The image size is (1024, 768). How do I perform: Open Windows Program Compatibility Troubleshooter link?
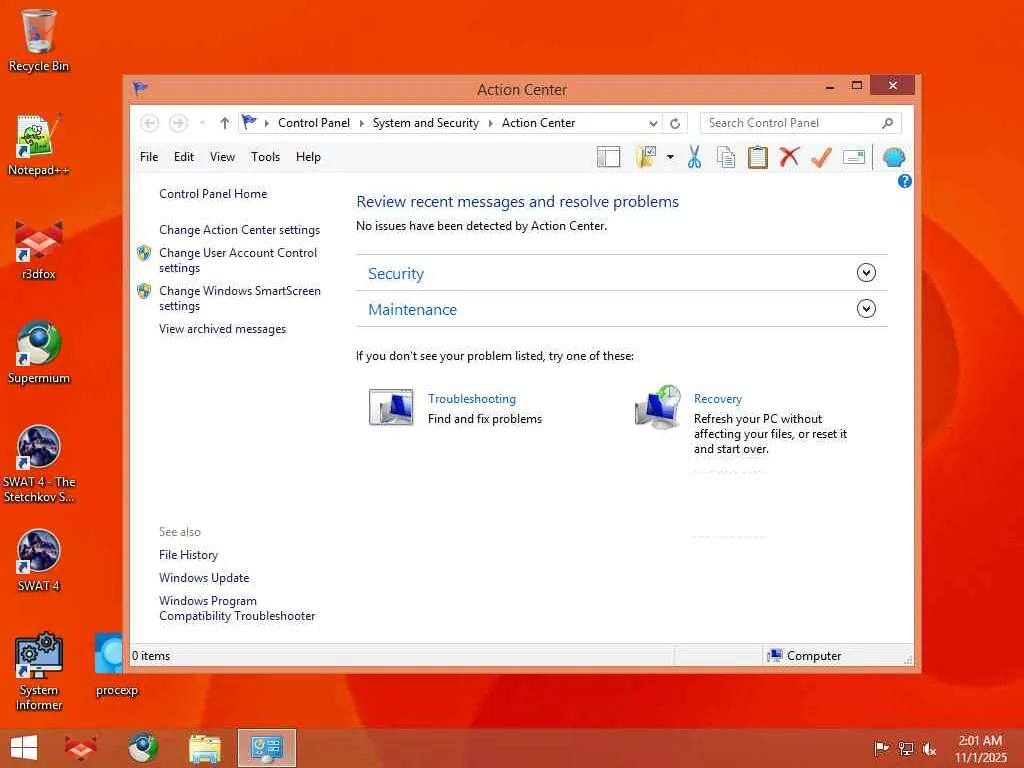click(x=237, y=608)
